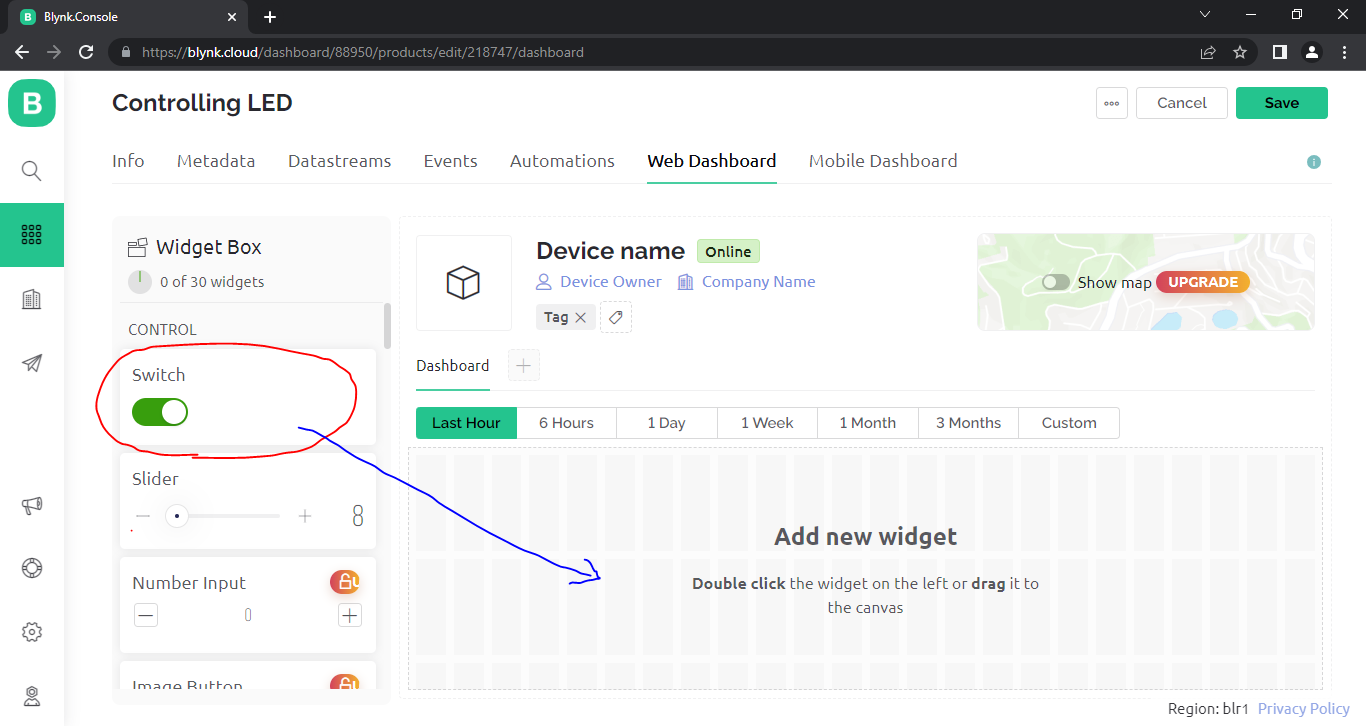
Task: Click the Device Owner link
Action: [x=610, y=282]
